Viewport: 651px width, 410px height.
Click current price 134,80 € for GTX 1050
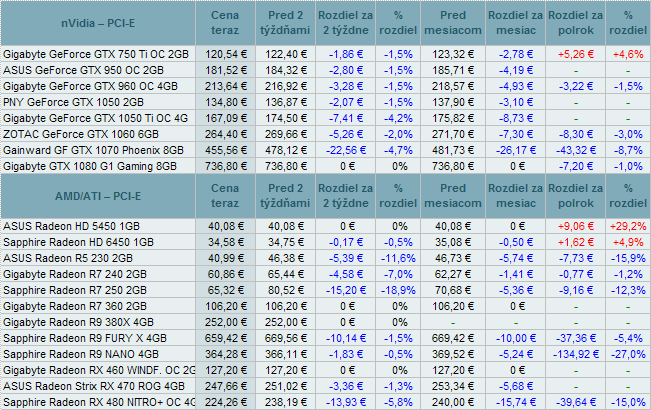[225, 102]
